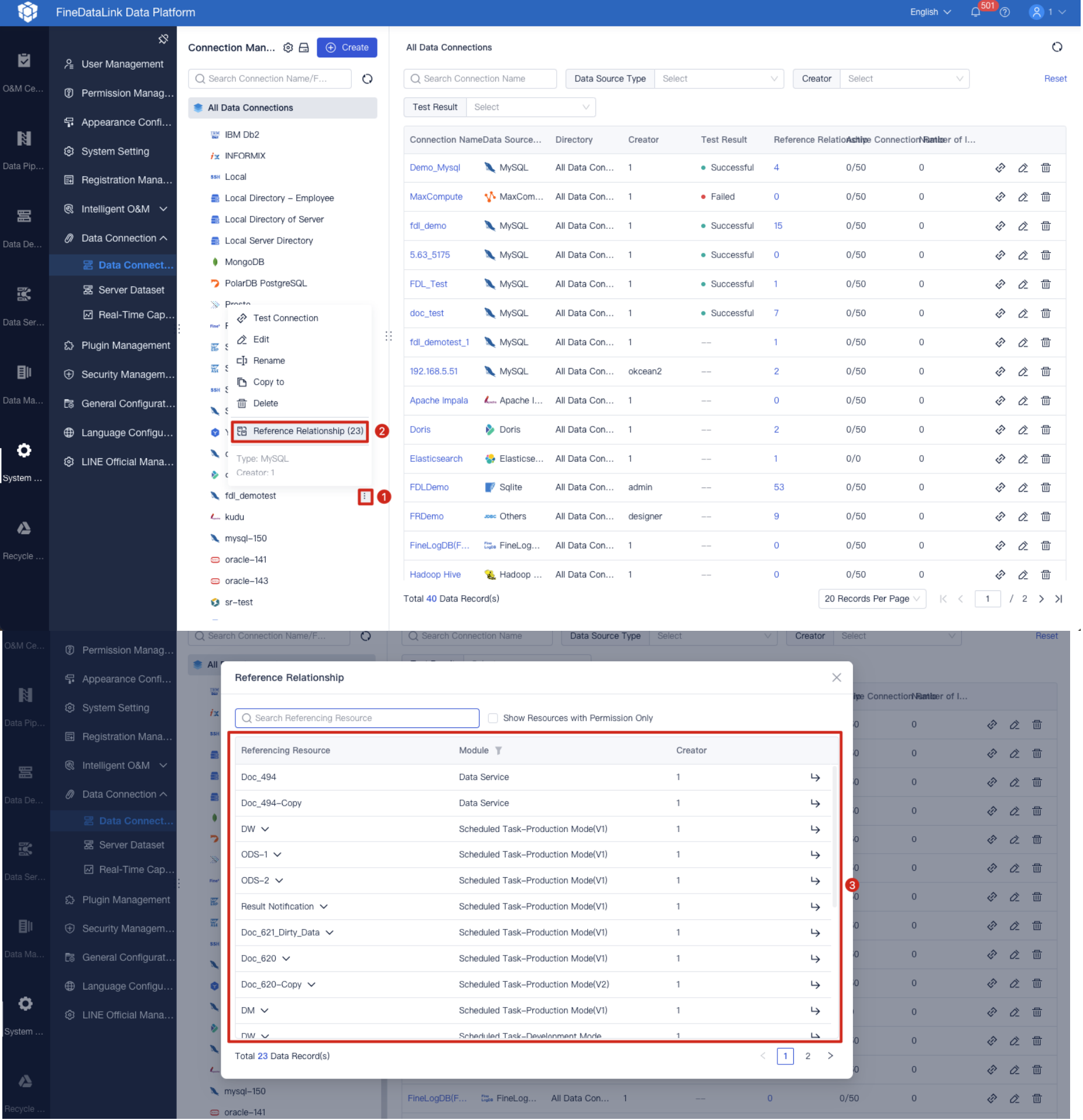
Task: Select Rename in the context menu
Action: tap(269, 361)
